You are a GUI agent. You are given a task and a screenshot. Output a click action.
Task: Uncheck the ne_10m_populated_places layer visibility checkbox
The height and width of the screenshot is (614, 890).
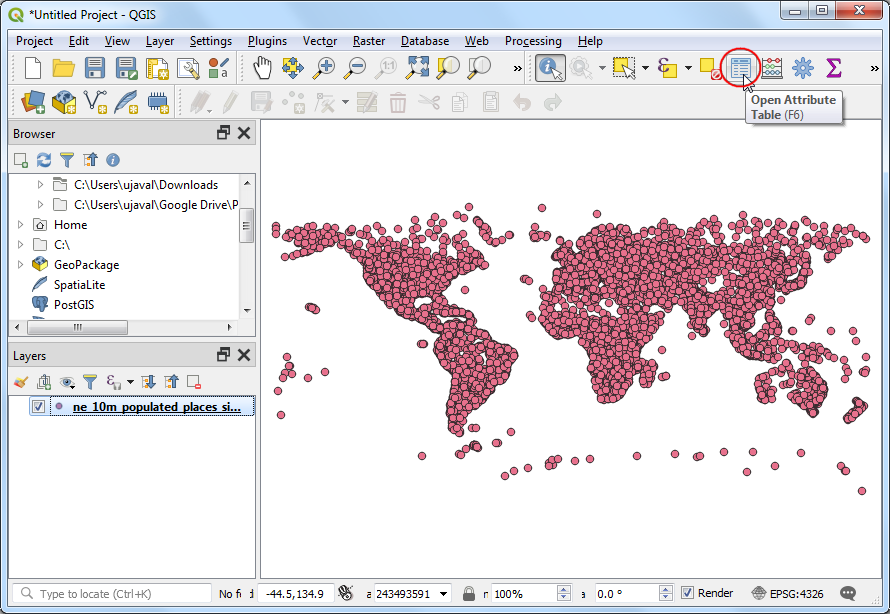38,407
